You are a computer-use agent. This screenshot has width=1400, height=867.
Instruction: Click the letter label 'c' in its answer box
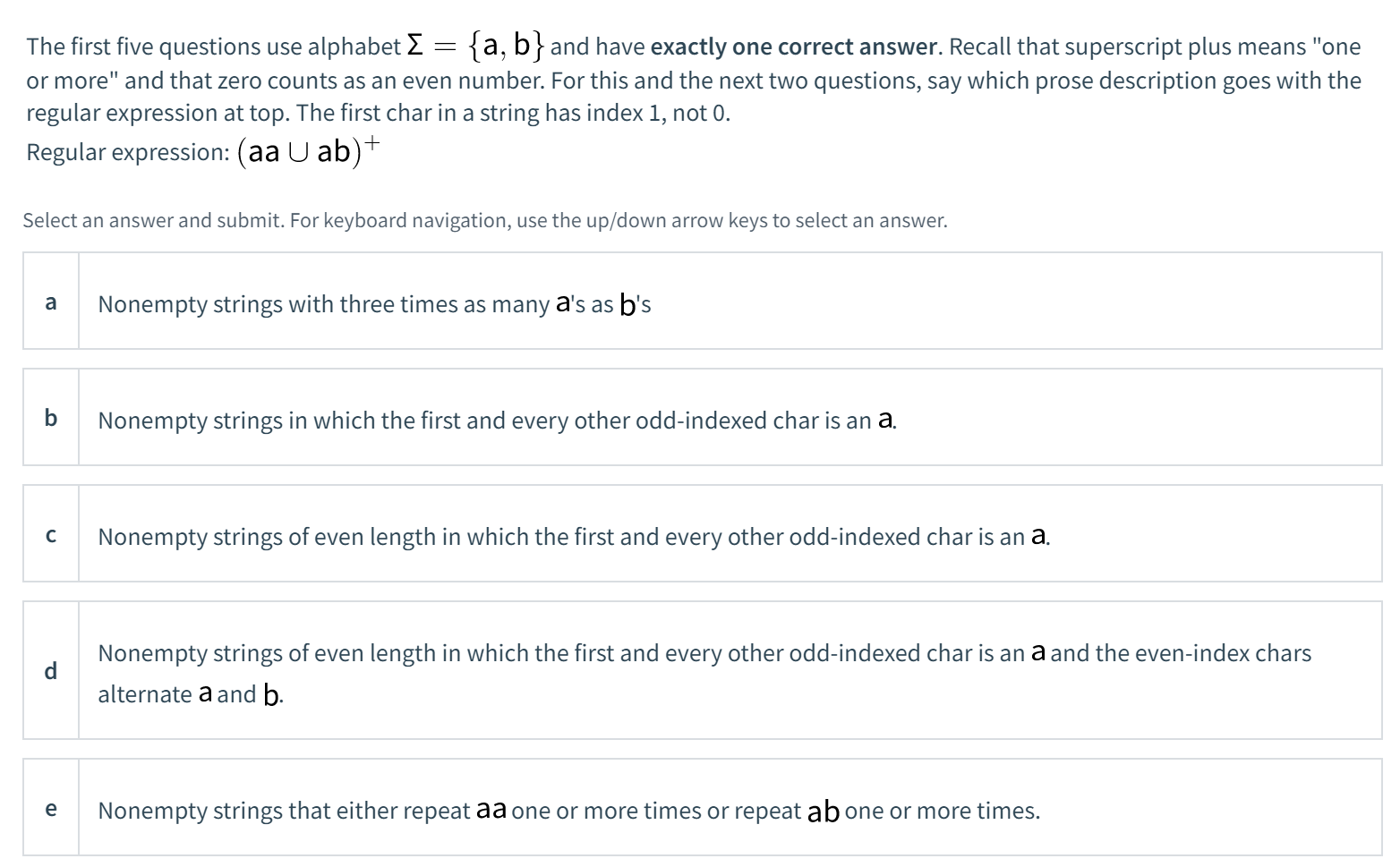50,533
